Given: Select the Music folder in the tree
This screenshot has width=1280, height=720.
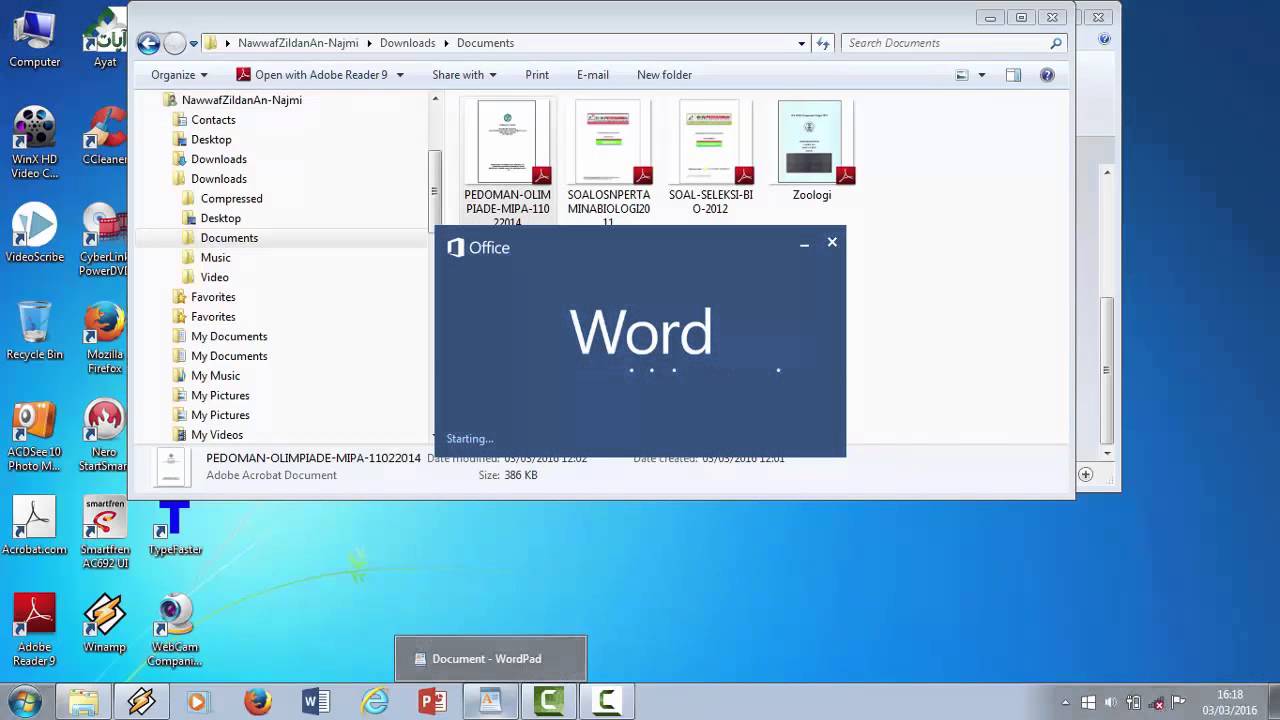Looking at the screenshot, I should (x=215, y=258).
